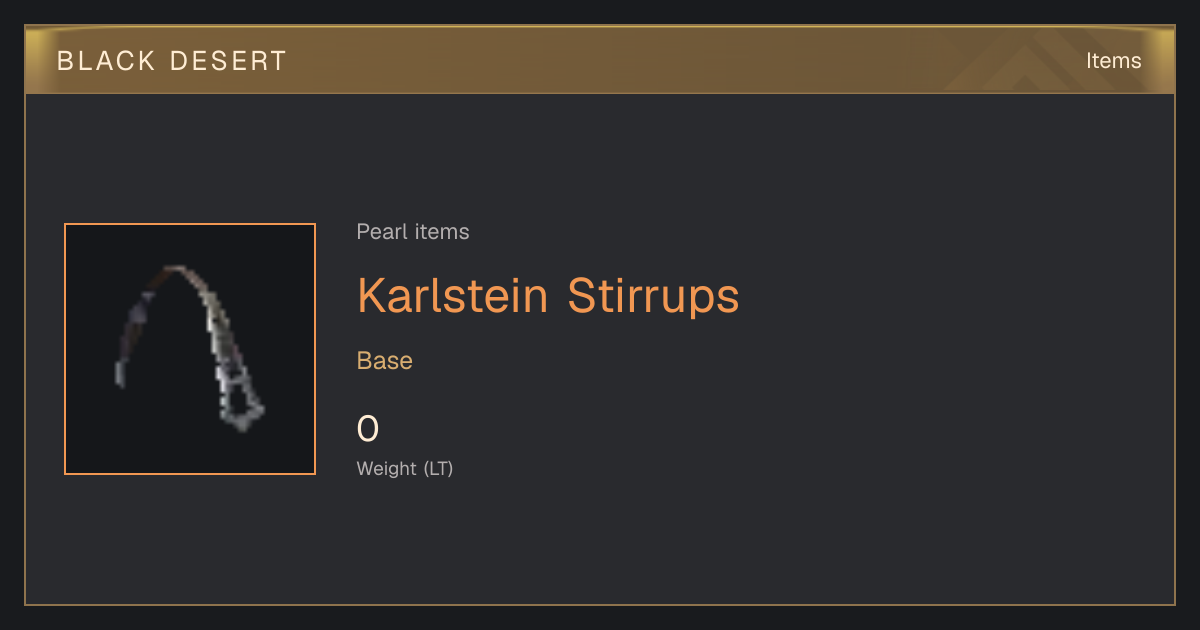1200x630 pixels.
Task: Click the Karlstein Stirrups item icon
Action: (190, 349)
